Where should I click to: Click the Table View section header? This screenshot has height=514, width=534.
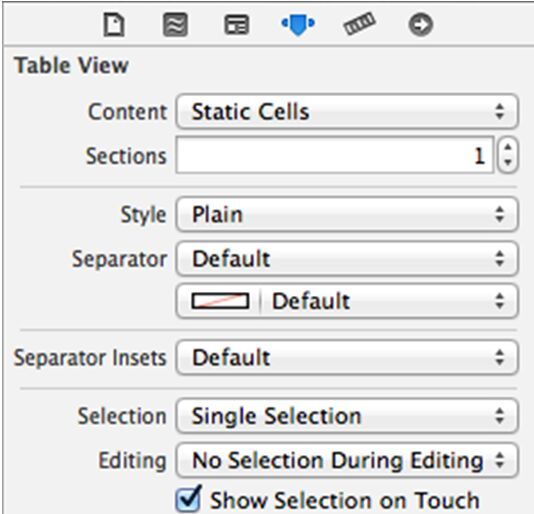(x=71, y=65)
